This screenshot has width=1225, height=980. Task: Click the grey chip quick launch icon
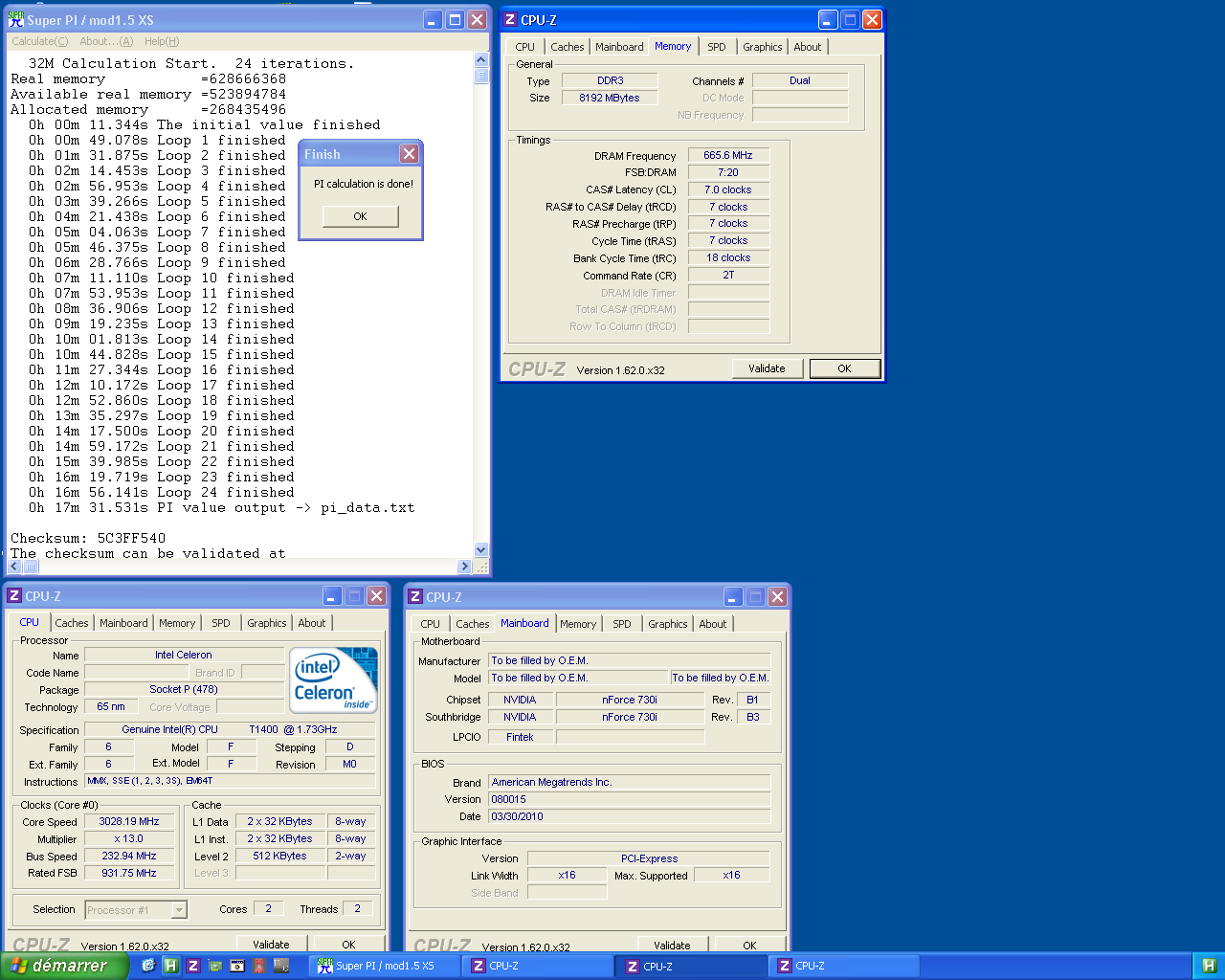click(281, 966)
